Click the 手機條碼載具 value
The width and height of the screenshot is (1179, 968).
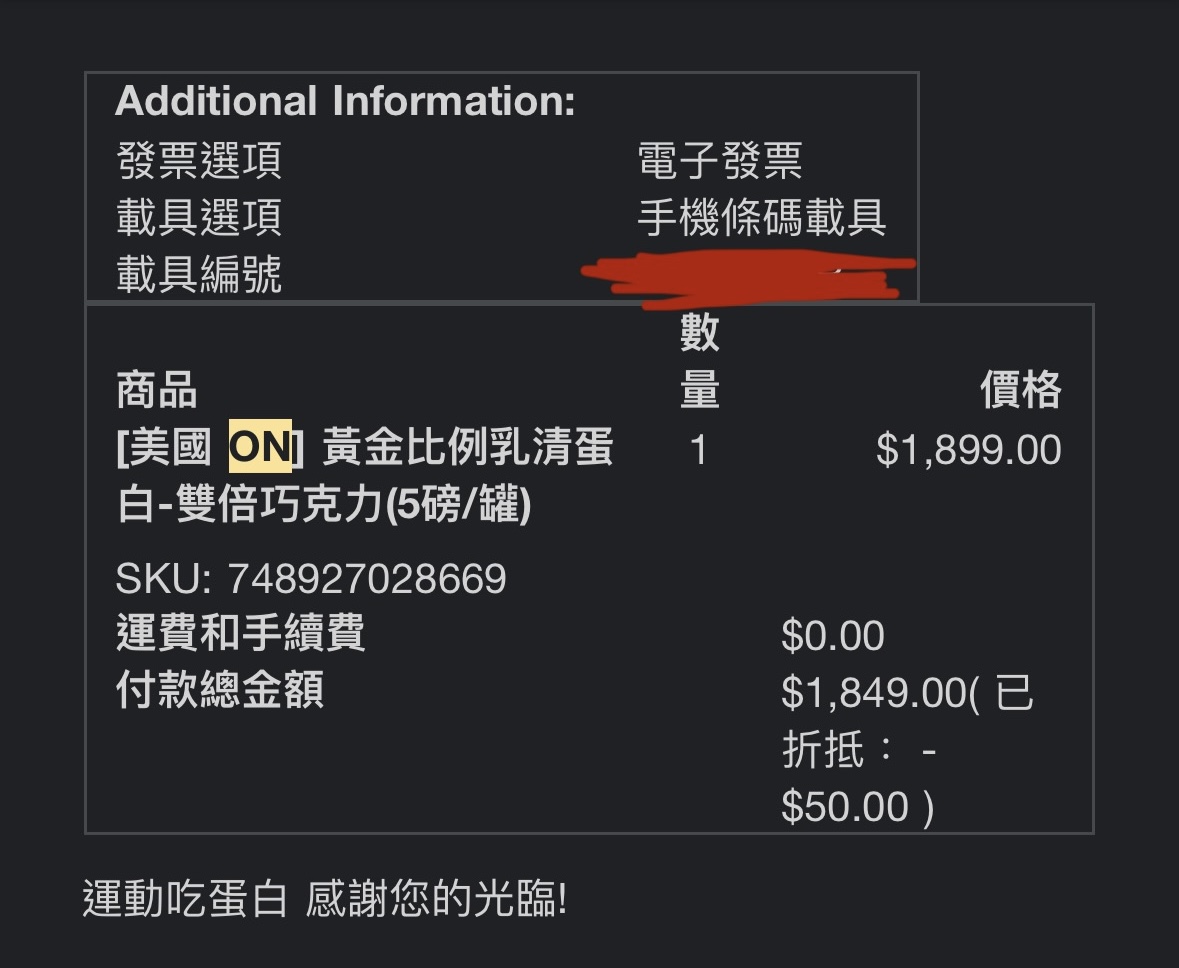point(762,217)
